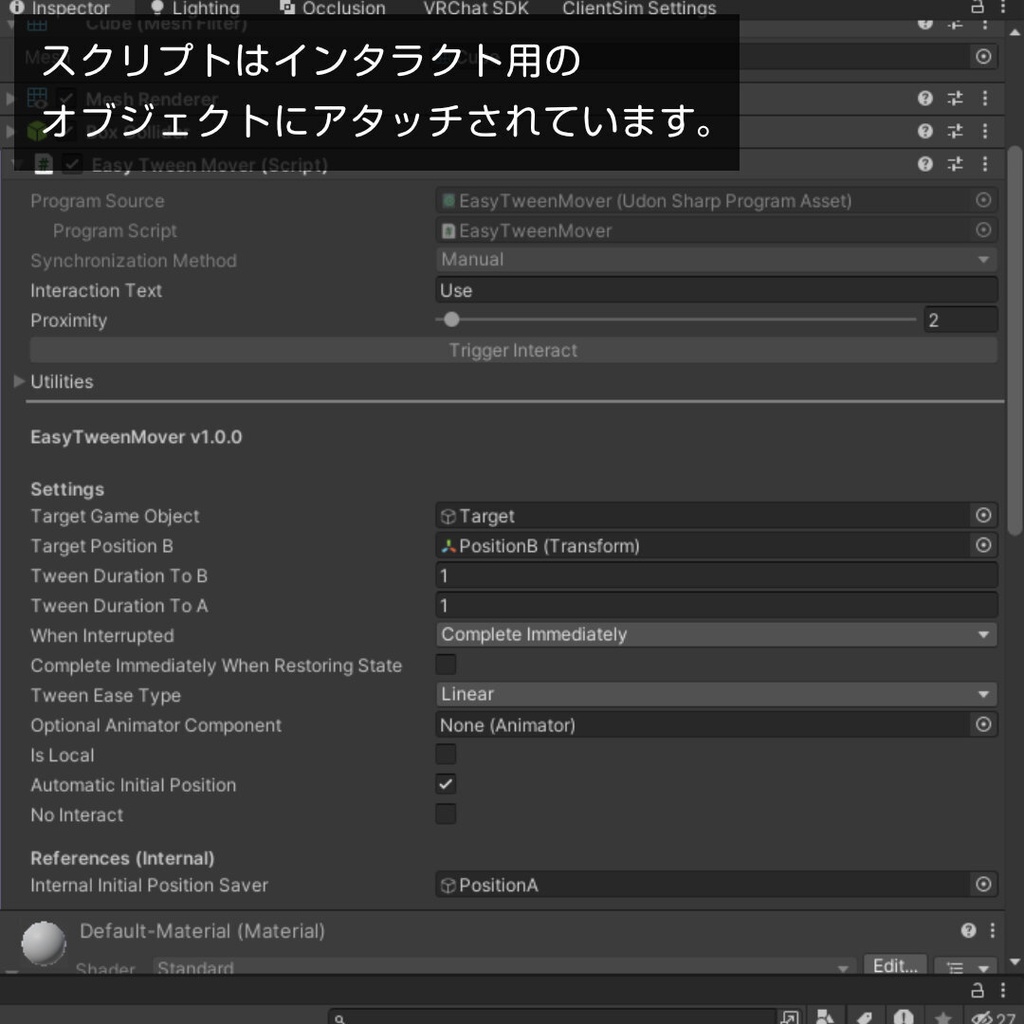Switch to the Lighting tab
The image size is (1024, 1024).
click(x=195, y=8)
